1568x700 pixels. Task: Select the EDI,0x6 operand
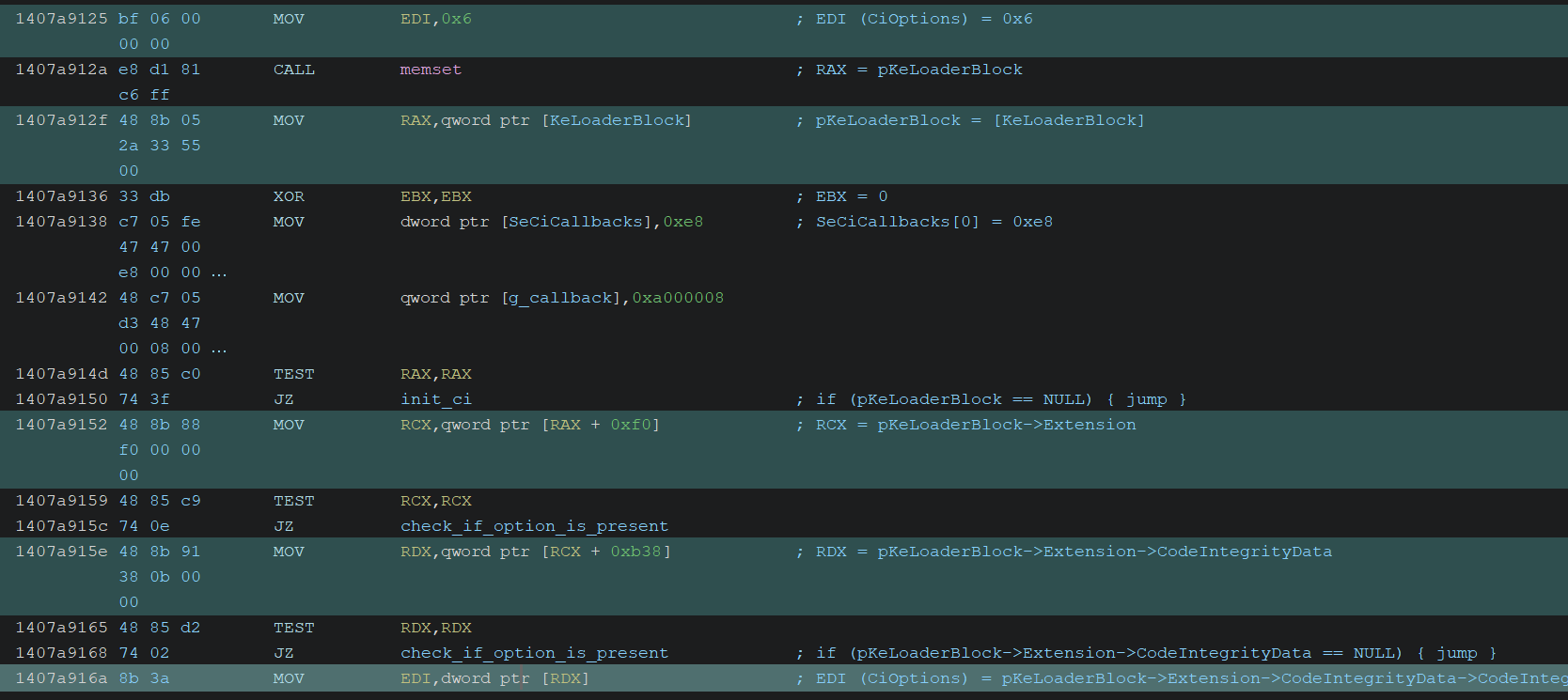pyautogui.click(x=436, y=19)
